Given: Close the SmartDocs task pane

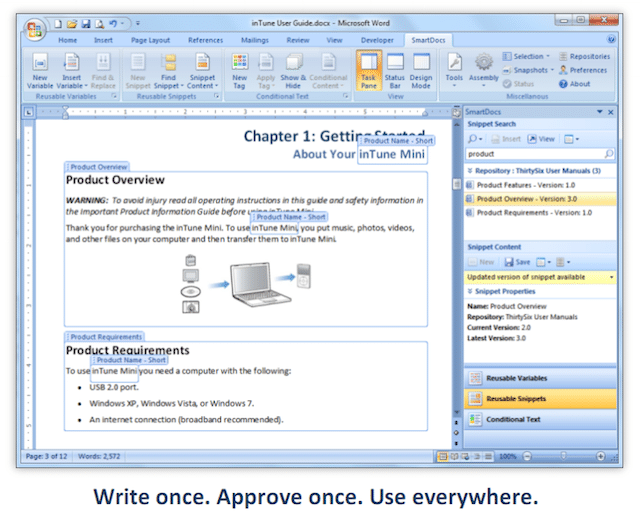Looking at the screenshot, I should coord(611,112).
